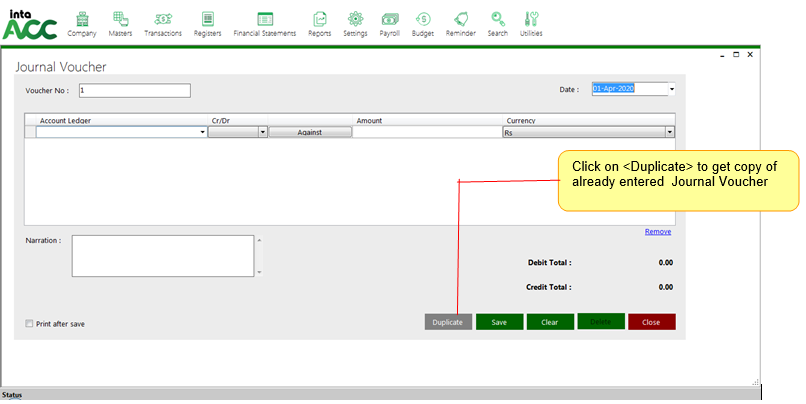Click the Voucher No input field
806x404 pixels.
(x=133, y=91)
